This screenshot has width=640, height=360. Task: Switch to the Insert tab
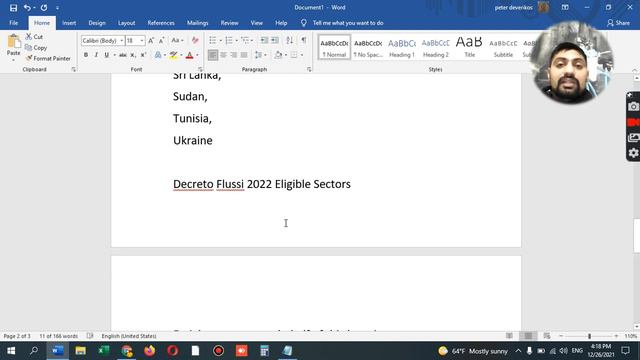pyautogui.click(x=69, y=23)
